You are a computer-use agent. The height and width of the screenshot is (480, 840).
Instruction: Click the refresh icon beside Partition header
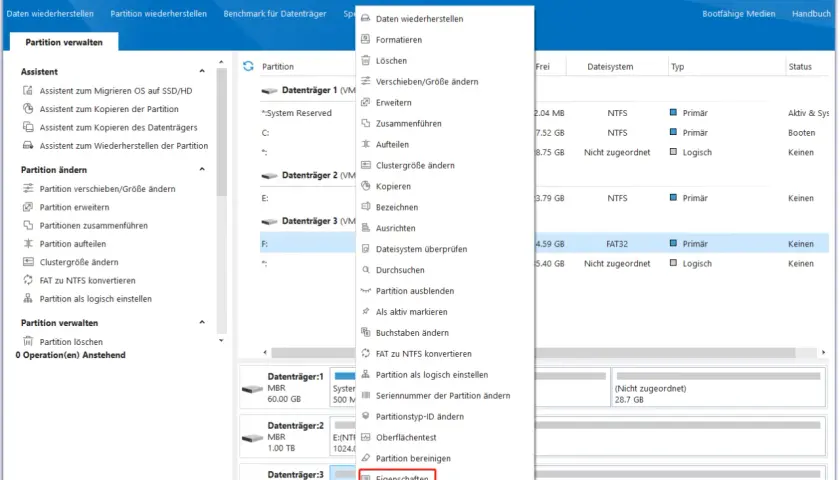coord(248,66)
